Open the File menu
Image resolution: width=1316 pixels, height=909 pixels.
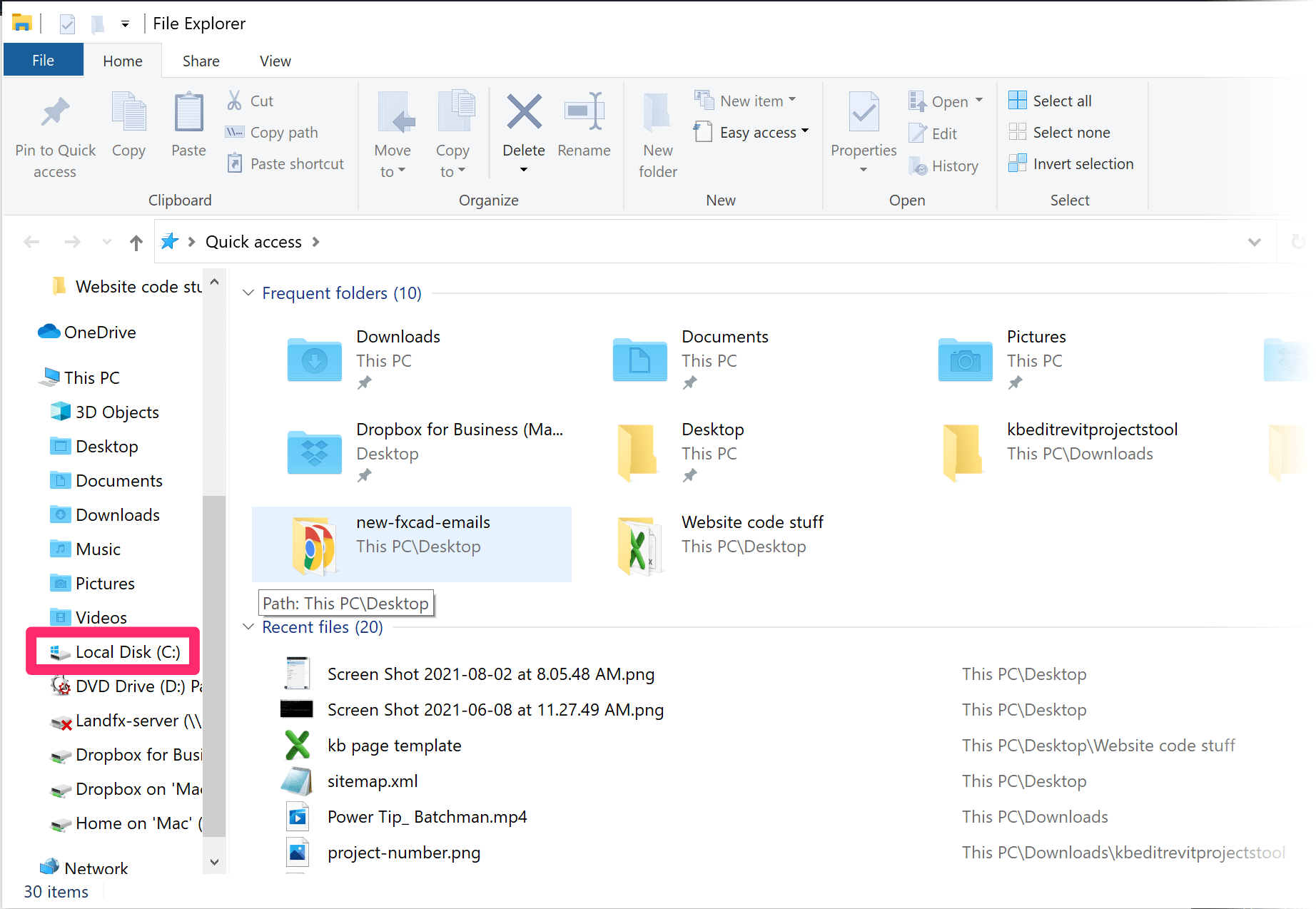coord(43,60)
